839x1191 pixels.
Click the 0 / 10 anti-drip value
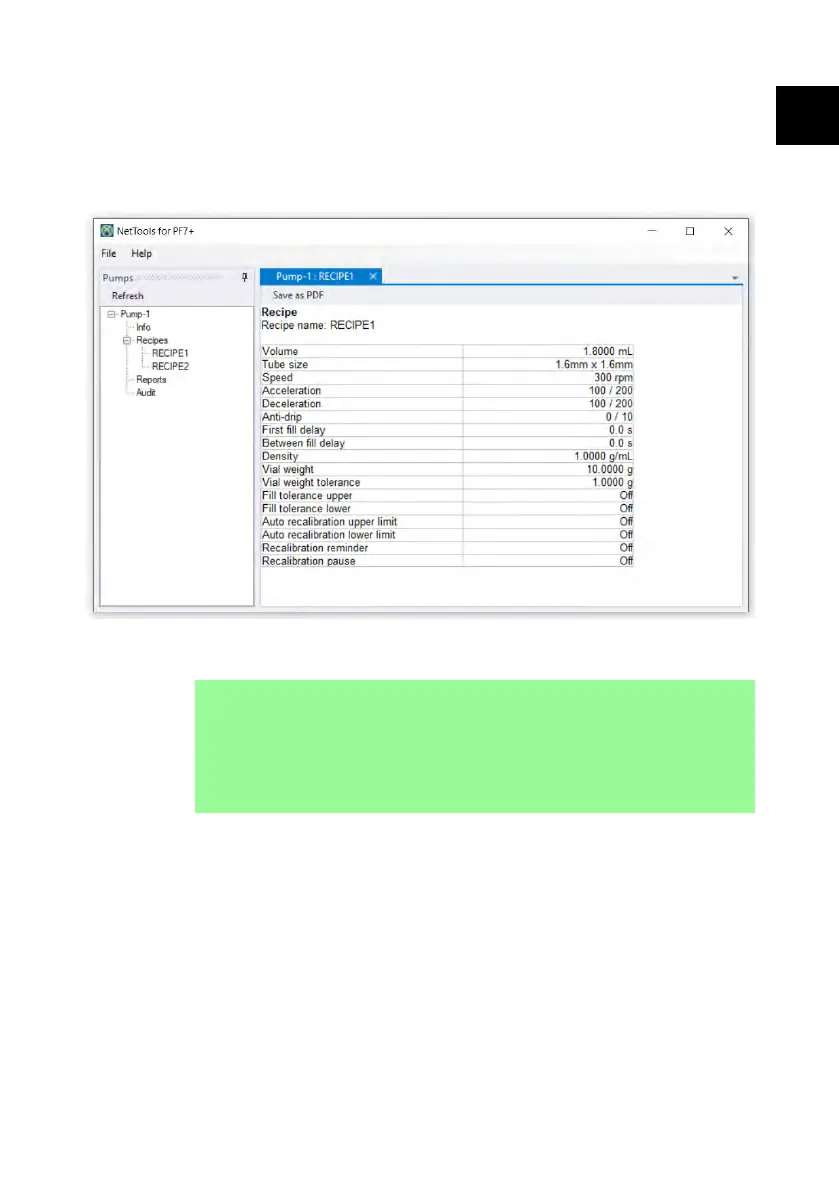(619, 417)
